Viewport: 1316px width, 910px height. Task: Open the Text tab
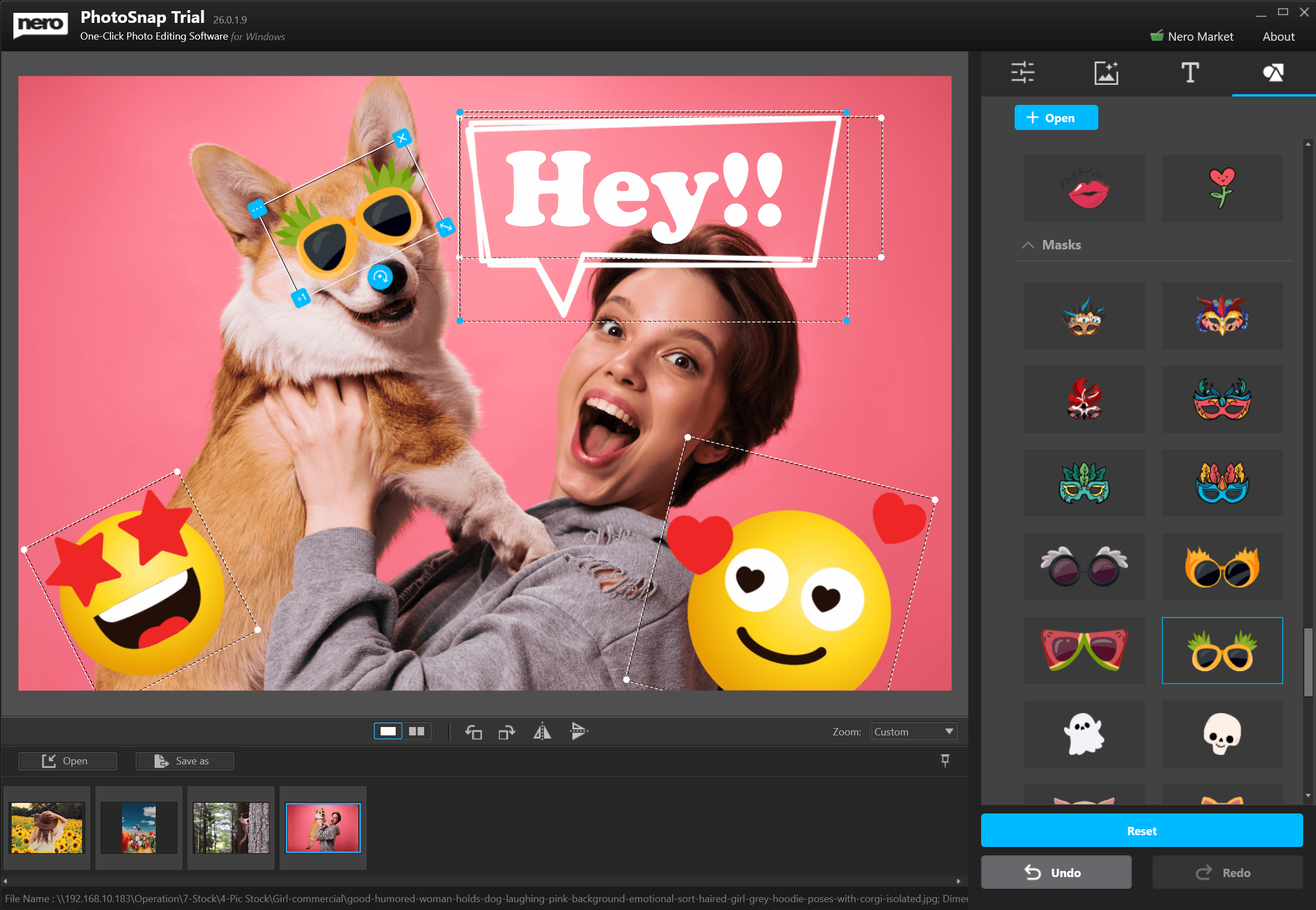click(1189, 73)
